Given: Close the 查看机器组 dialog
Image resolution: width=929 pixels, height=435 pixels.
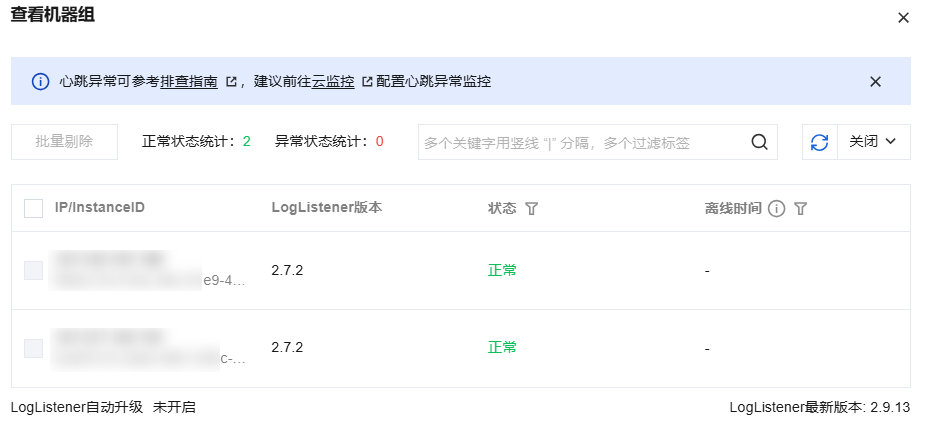Looking at the screenshot, I should coord(903,17).
